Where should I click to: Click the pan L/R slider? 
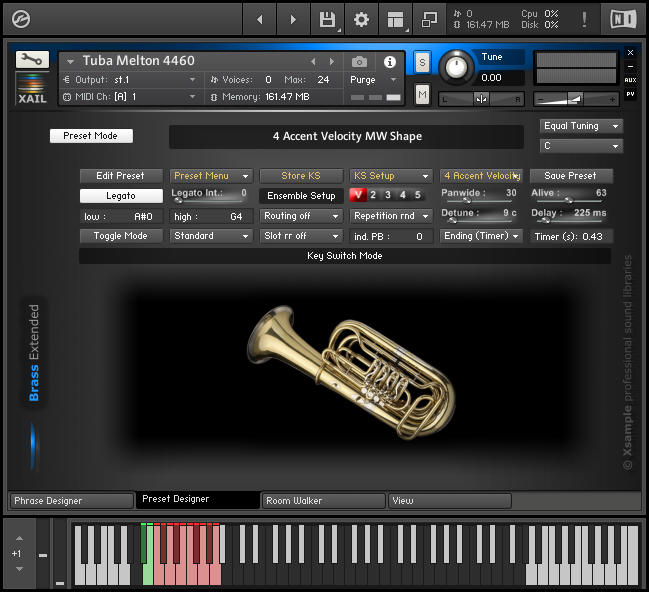click(482, 99)
